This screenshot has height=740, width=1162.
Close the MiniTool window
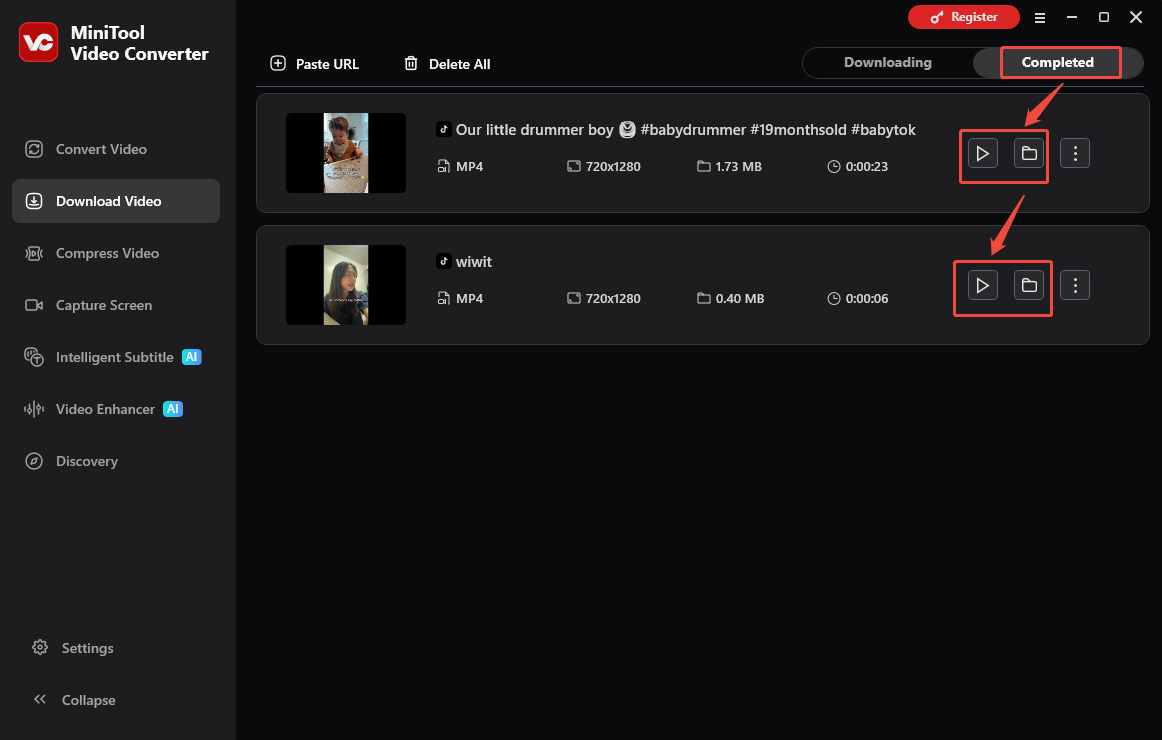pos(1135,17)
